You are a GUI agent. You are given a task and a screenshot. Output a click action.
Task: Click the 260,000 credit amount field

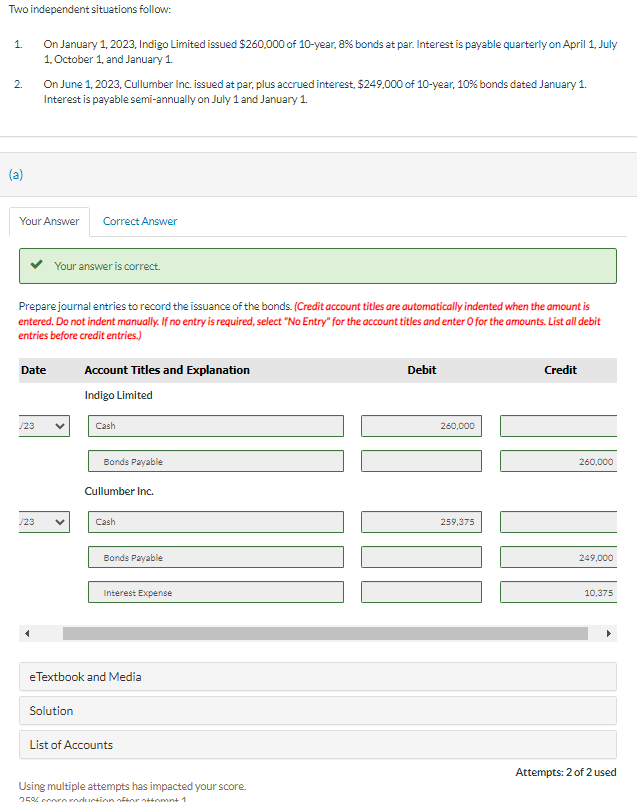pos(559,461)
